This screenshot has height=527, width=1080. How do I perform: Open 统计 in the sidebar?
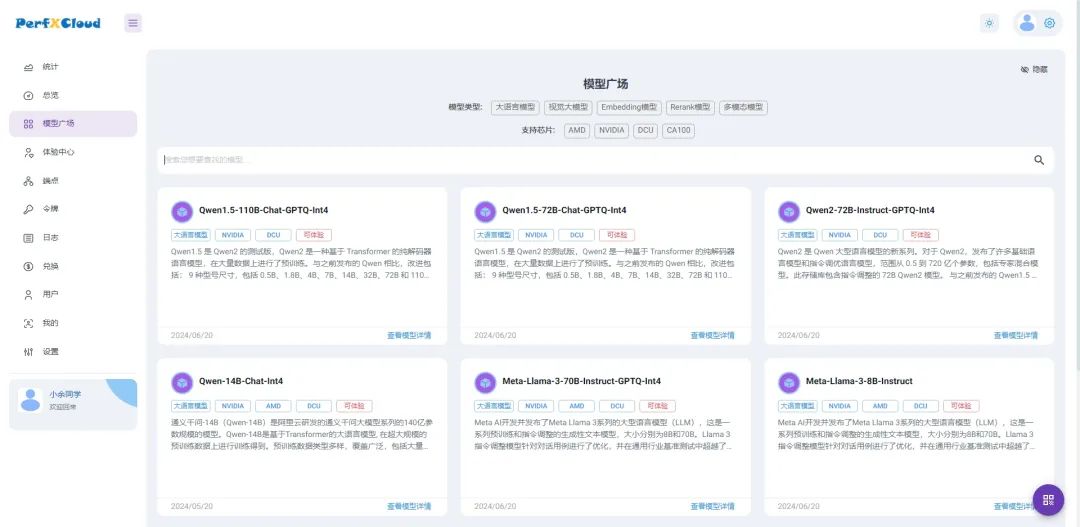[73, 67]
